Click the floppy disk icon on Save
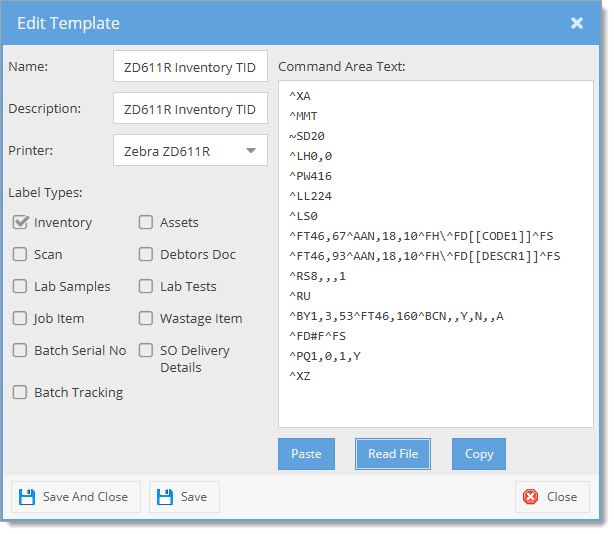This screenshot has height=534, width=614. [165, 497]
